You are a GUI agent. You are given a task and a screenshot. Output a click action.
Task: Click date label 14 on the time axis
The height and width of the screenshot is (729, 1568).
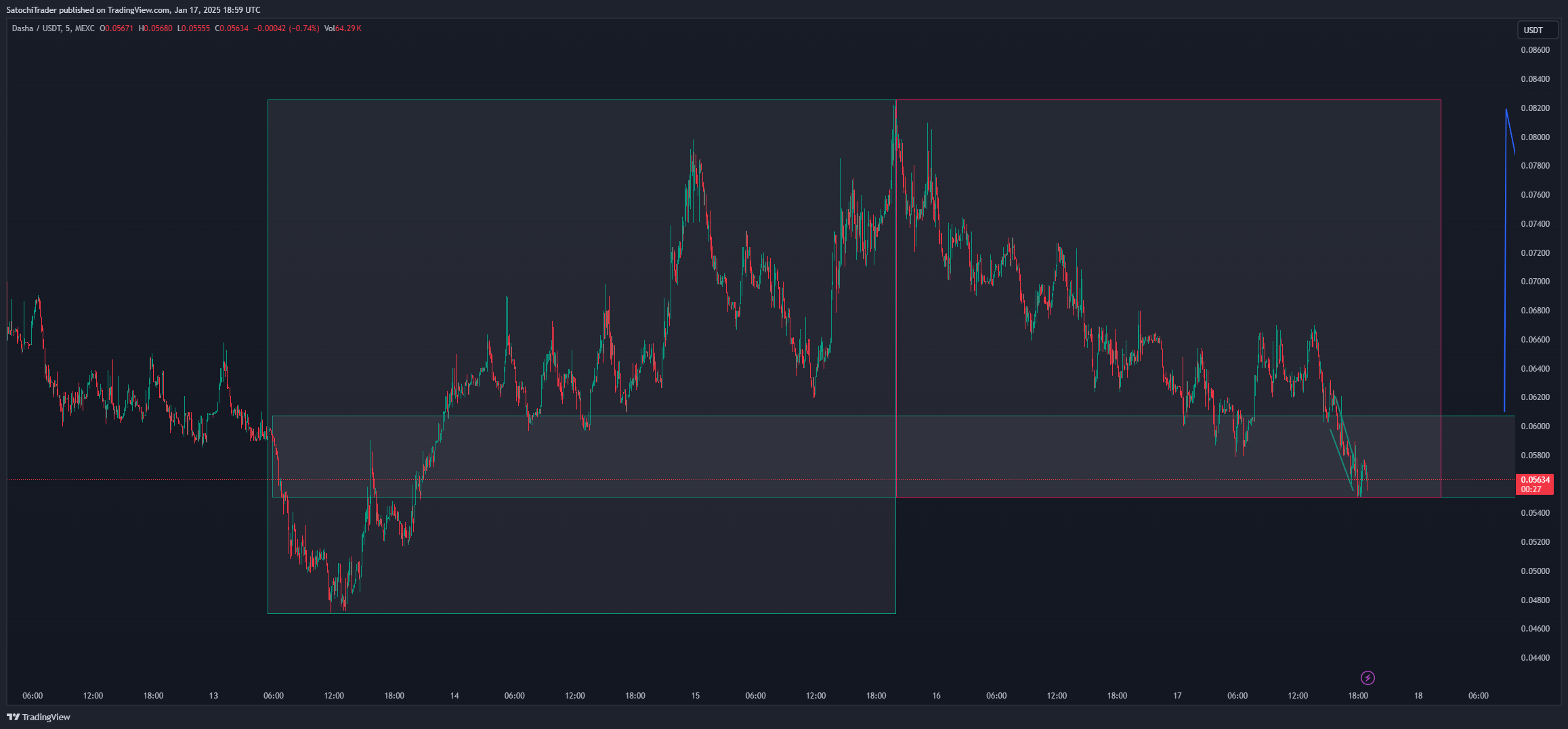[454, 696]
